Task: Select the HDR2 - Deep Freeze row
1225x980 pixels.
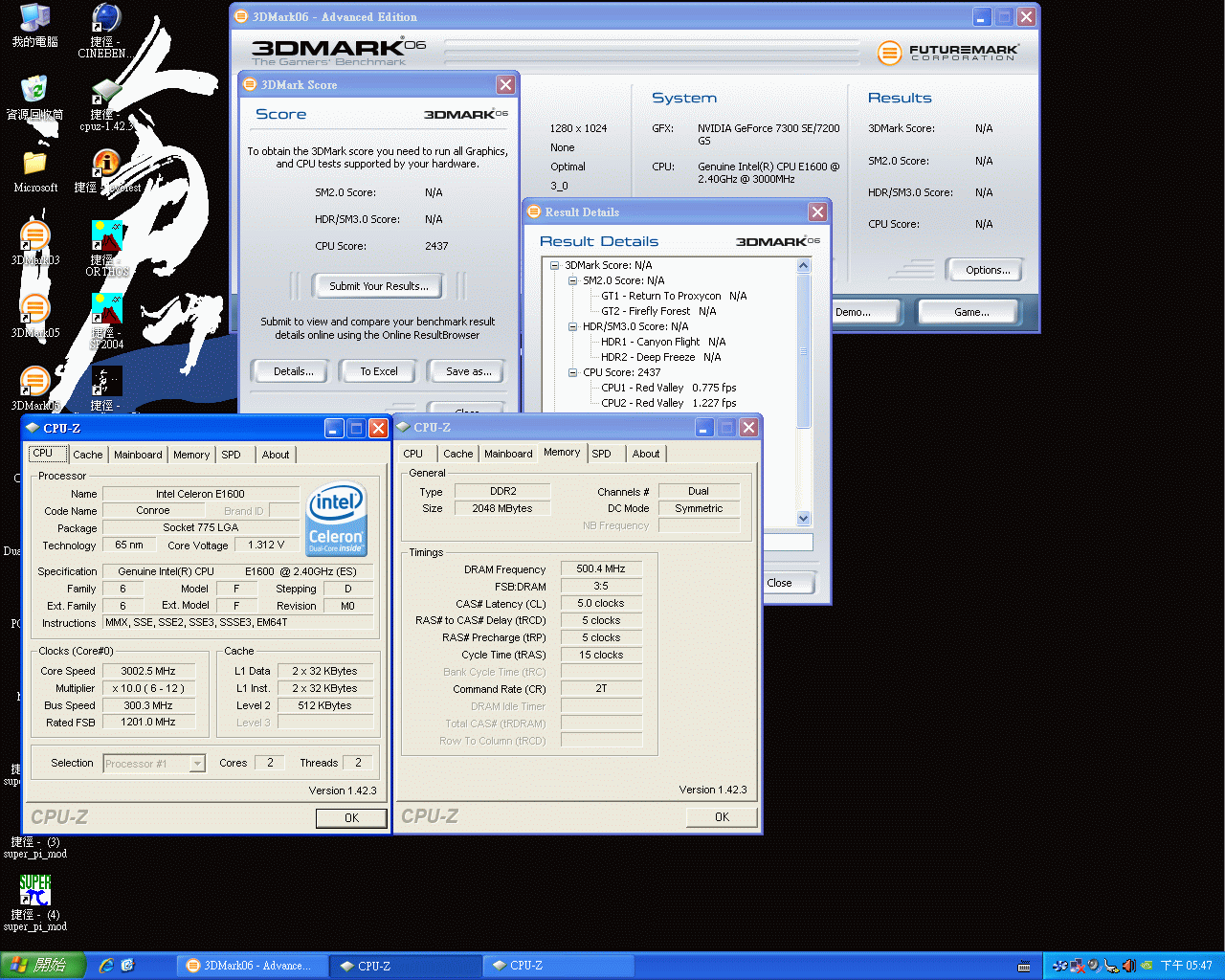Action: (661, 357)
